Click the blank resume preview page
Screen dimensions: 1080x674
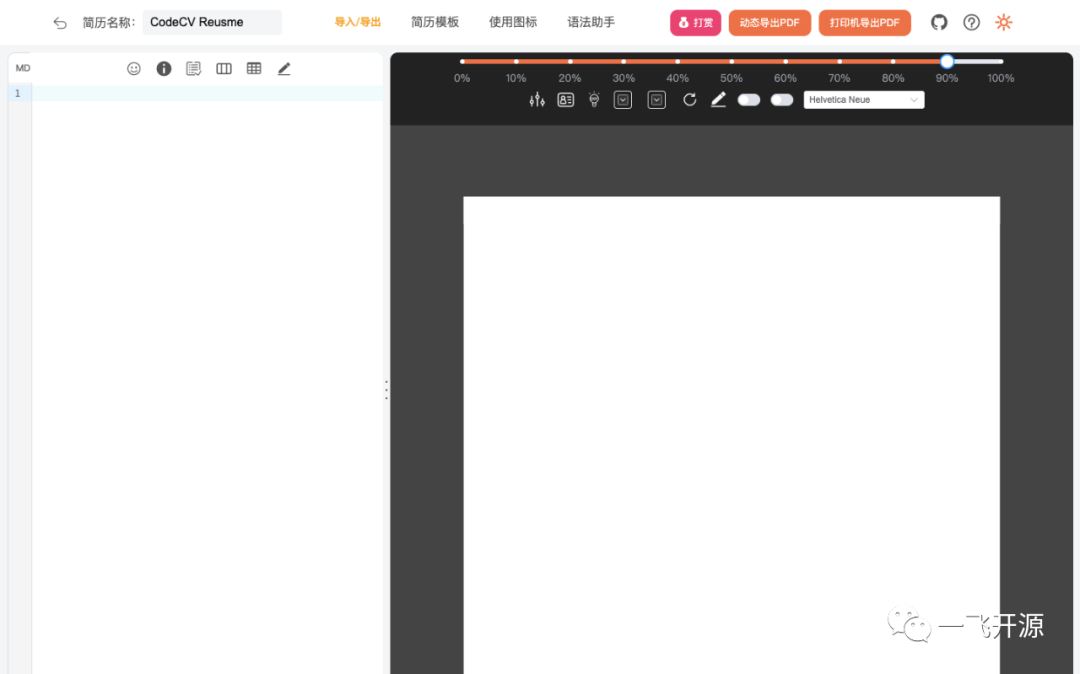click(731, 435)
